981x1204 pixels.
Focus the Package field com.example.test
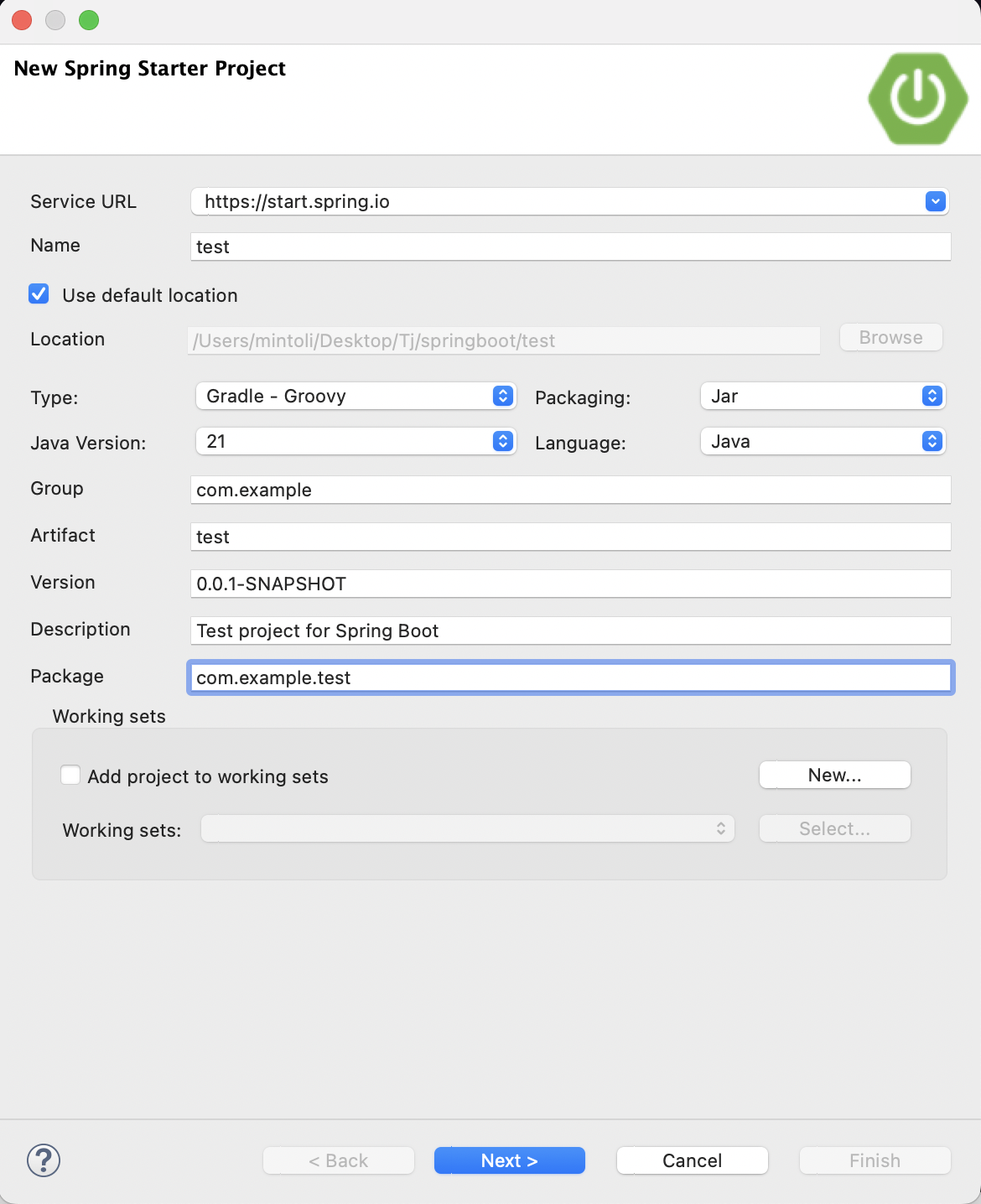[x=571, y=677]
